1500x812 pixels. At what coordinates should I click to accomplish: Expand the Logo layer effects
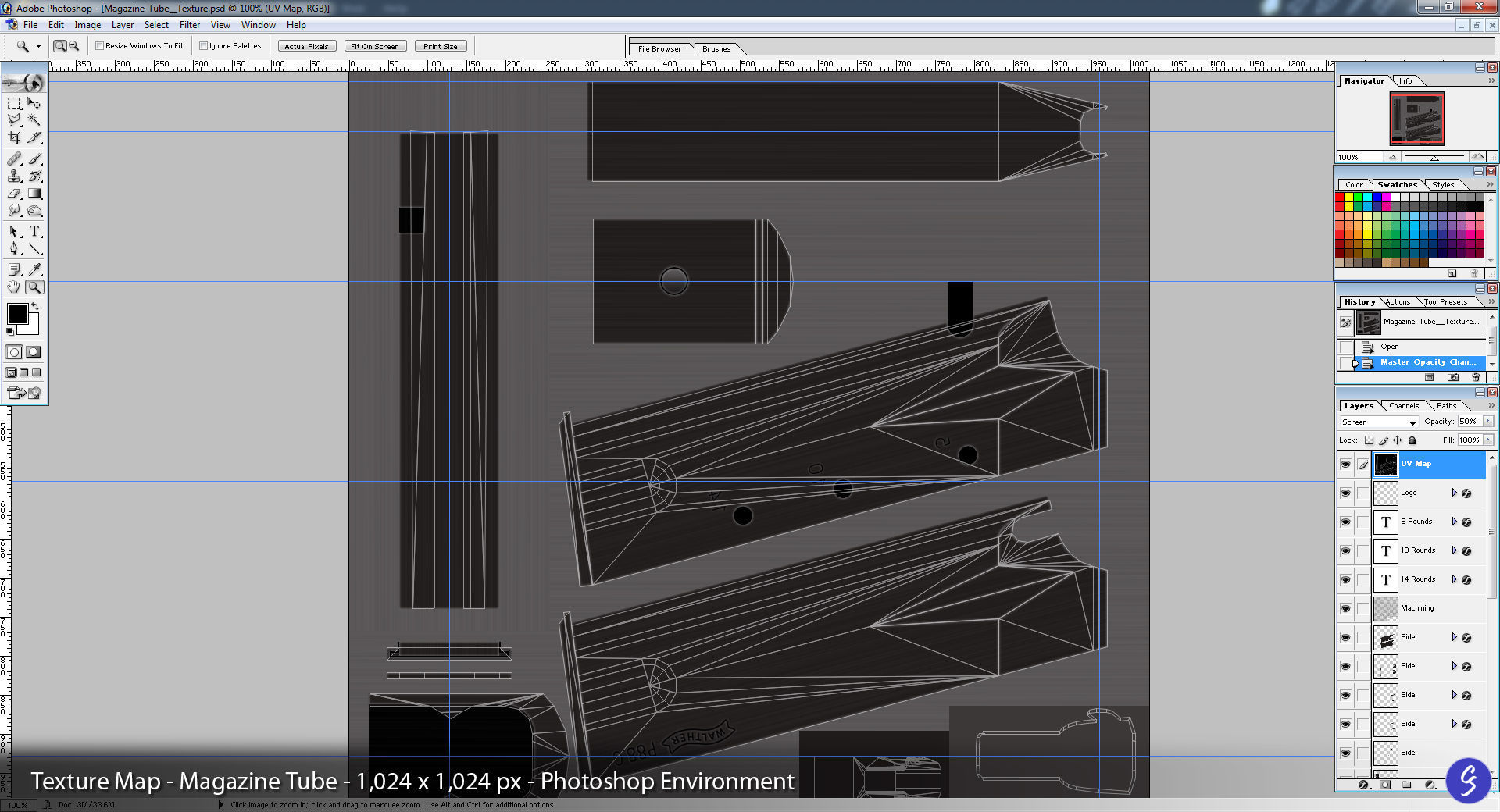1454,493
